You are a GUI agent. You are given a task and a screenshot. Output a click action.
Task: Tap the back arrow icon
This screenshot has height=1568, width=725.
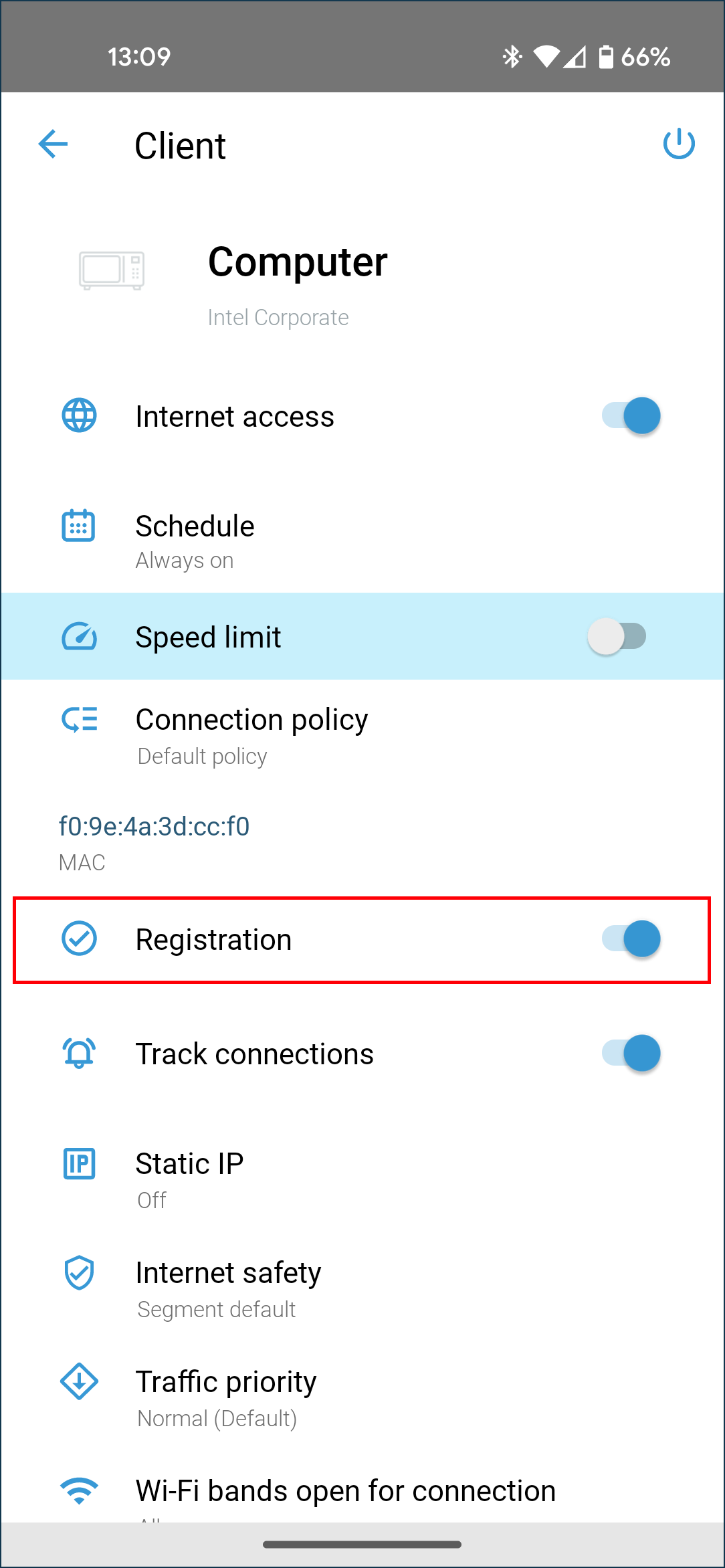pos(54,144)
